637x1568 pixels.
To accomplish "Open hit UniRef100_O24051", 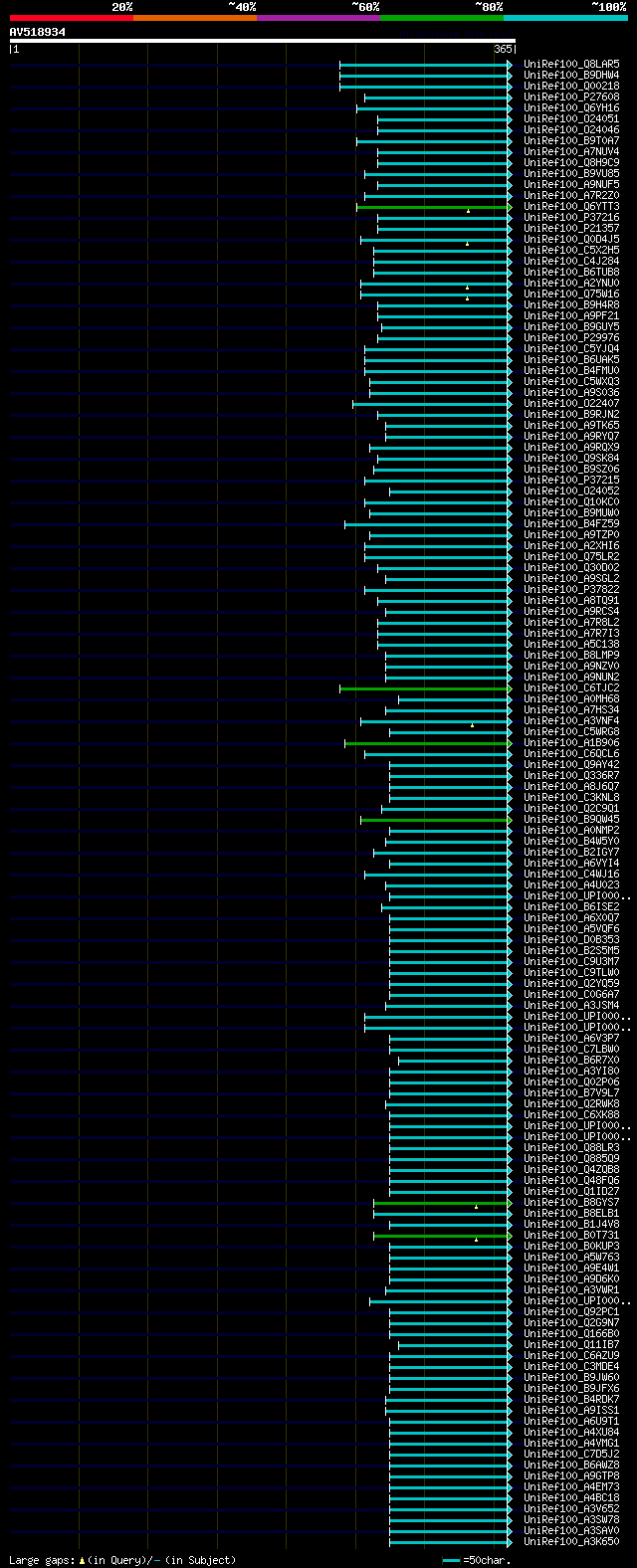I will (x=571, y=118).
